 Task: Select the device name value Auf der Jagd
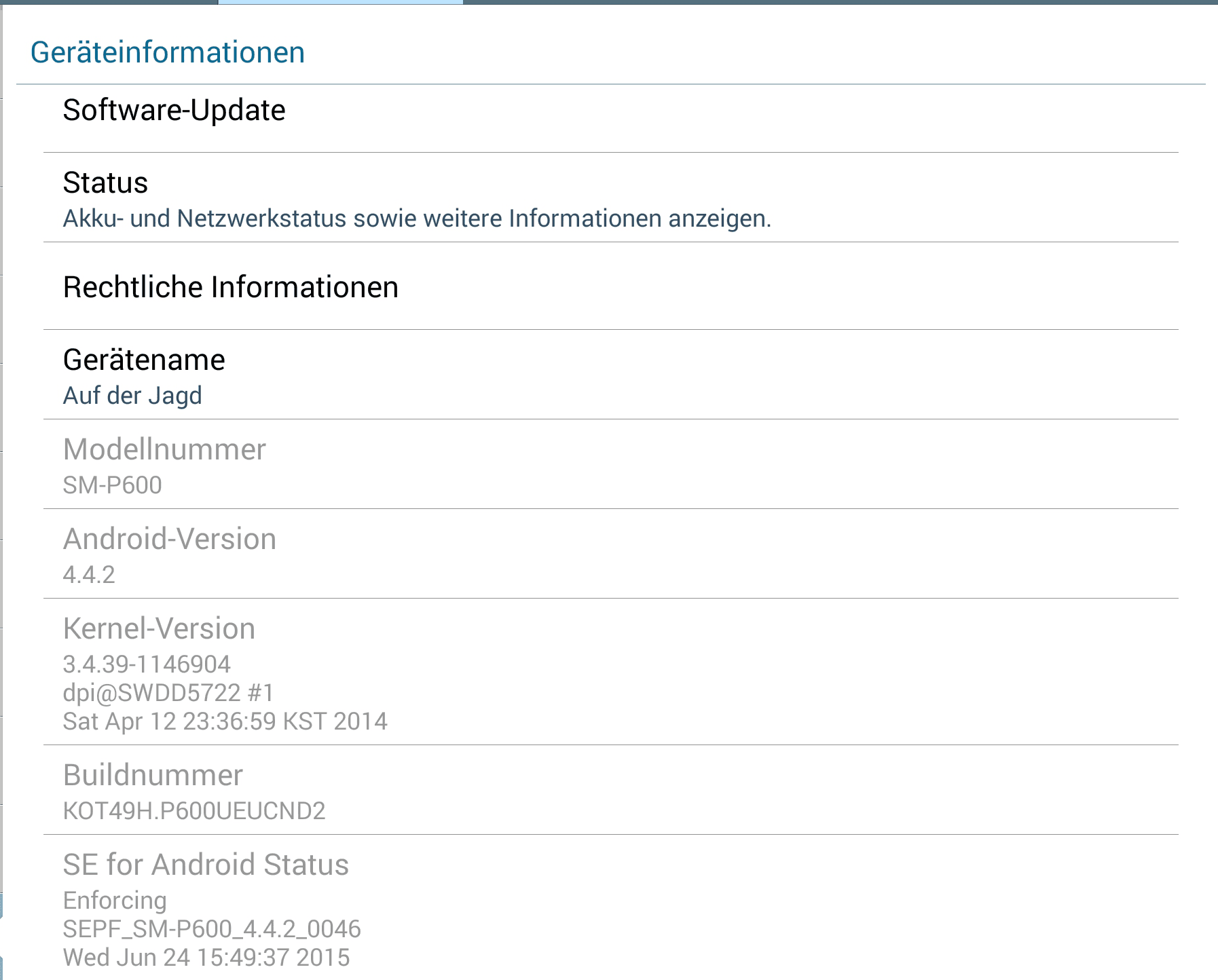click(x=132, y=396)
